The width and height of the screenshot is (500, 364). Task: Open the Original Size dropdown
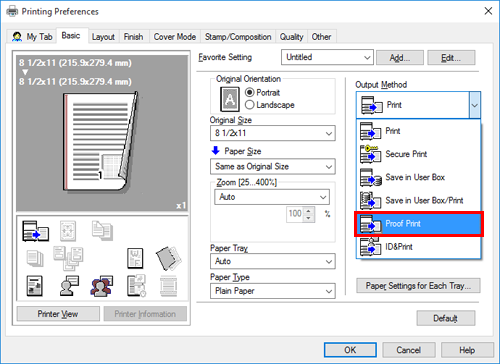[273, 133]
